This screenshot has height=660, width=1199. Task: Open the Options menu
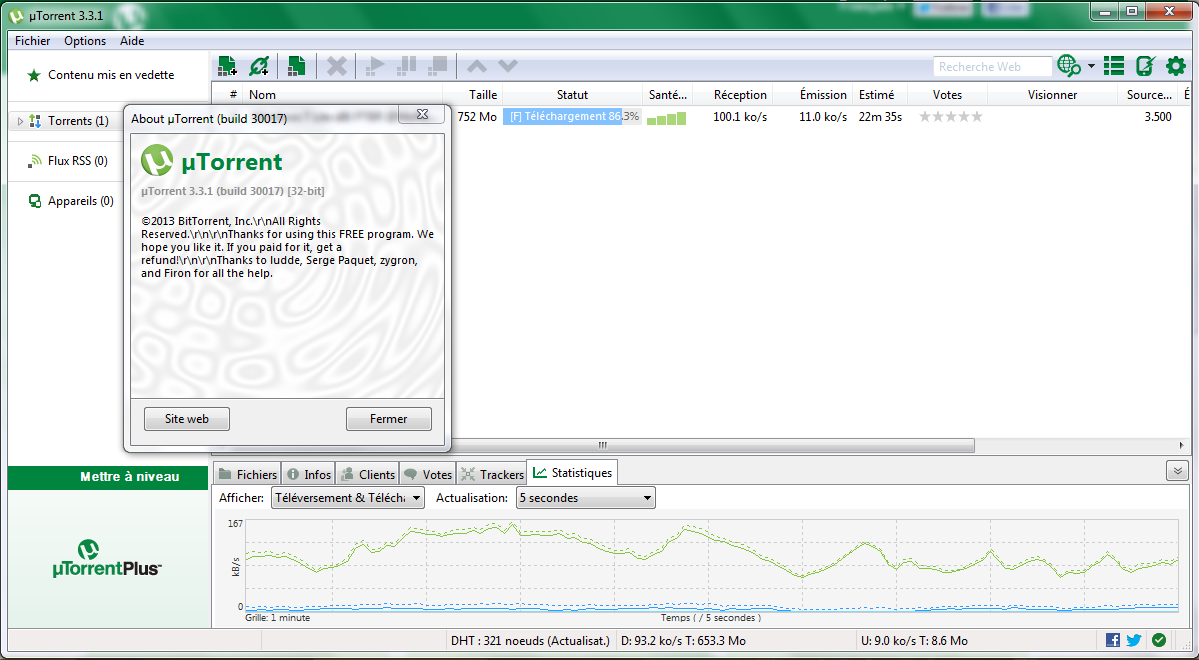85,41
